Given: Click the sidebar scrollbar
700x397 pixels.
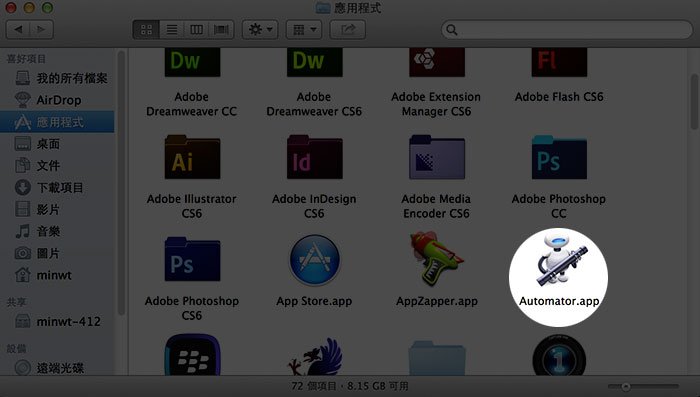Looking at the screenshot, I should tap(121, 183).
